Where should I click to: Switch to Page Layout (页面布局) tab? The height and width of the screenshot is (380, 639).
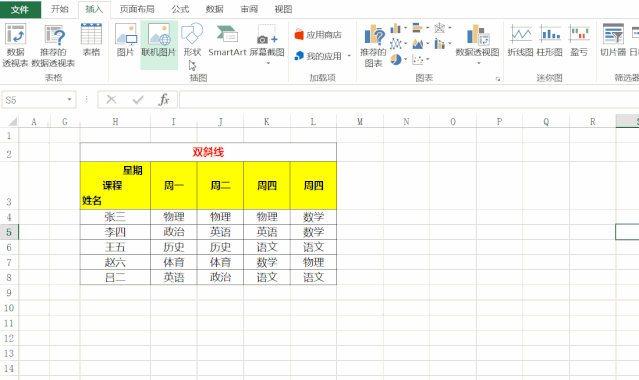tap(137, 9)
